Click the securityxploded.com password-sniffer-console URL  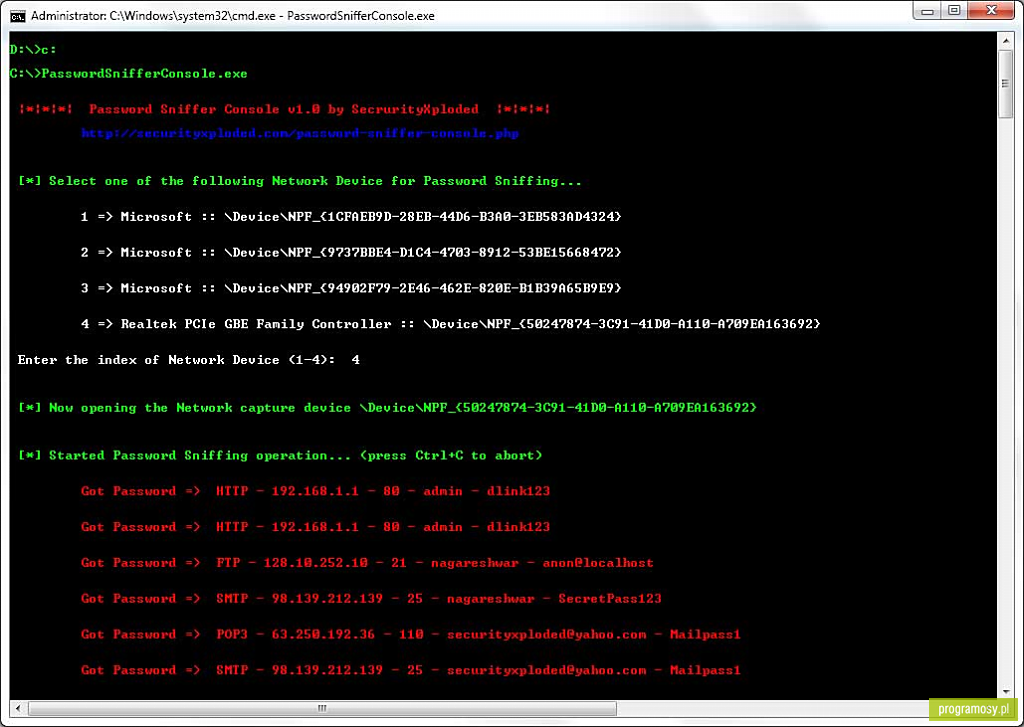[300, 133]
